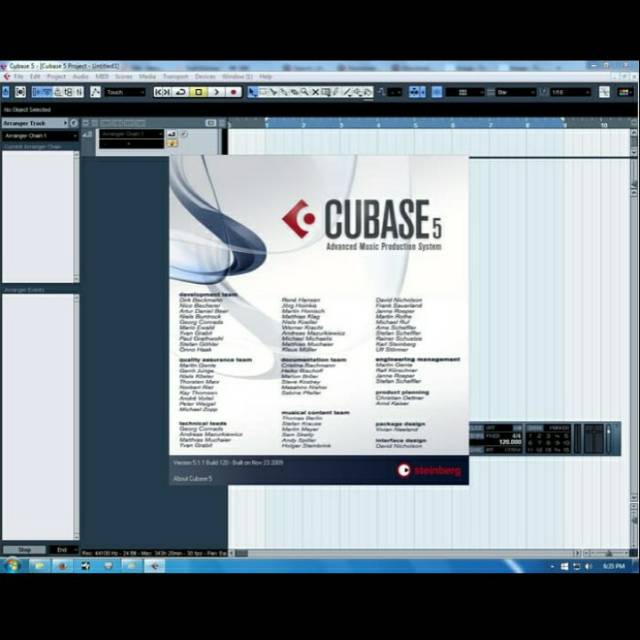Toggle round button right of track edit
640x640 pixels.
185,134
